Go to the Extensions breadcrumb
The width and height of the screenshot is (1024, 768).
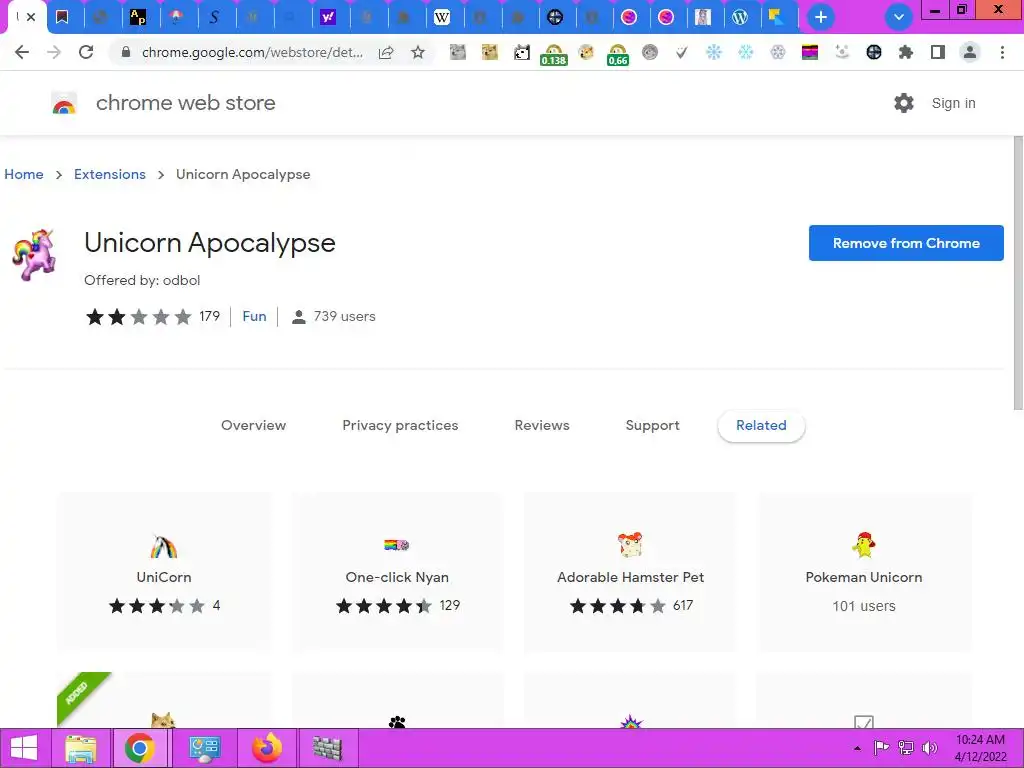pos(110,174)
